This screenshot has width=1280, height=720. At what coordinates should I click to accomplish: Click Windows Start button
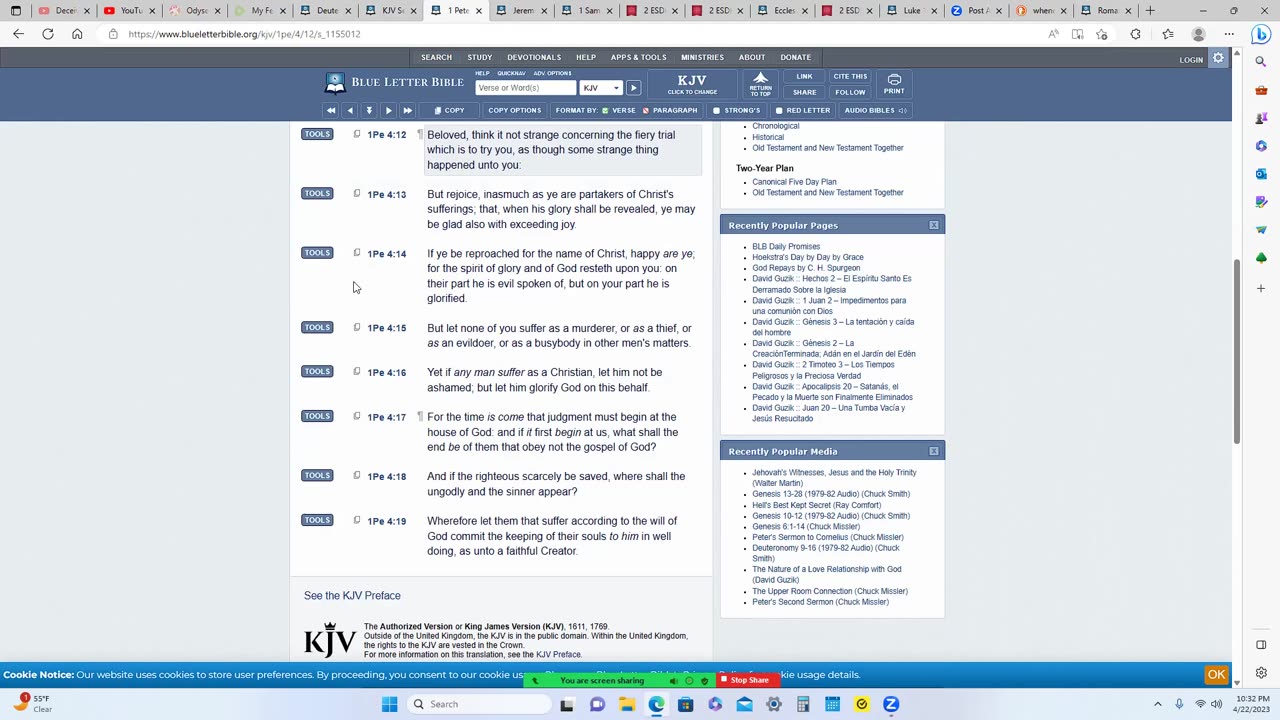coord(390,704)
